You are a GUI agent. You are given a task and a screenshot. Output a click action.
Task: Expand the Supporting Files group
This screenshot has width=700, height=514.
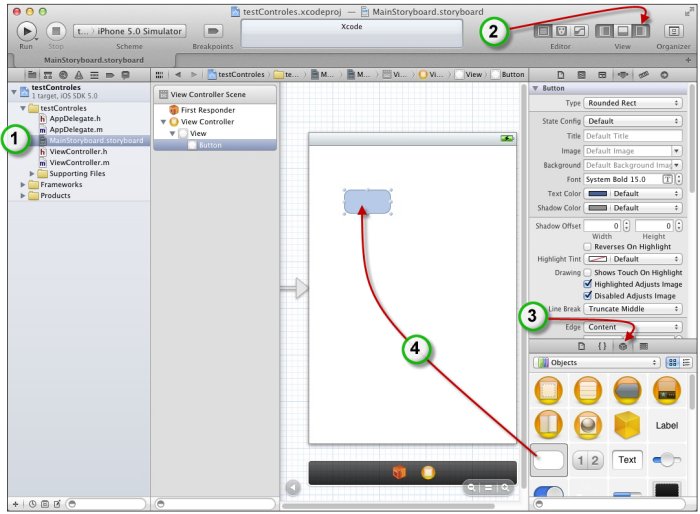[x=32, y=173]
